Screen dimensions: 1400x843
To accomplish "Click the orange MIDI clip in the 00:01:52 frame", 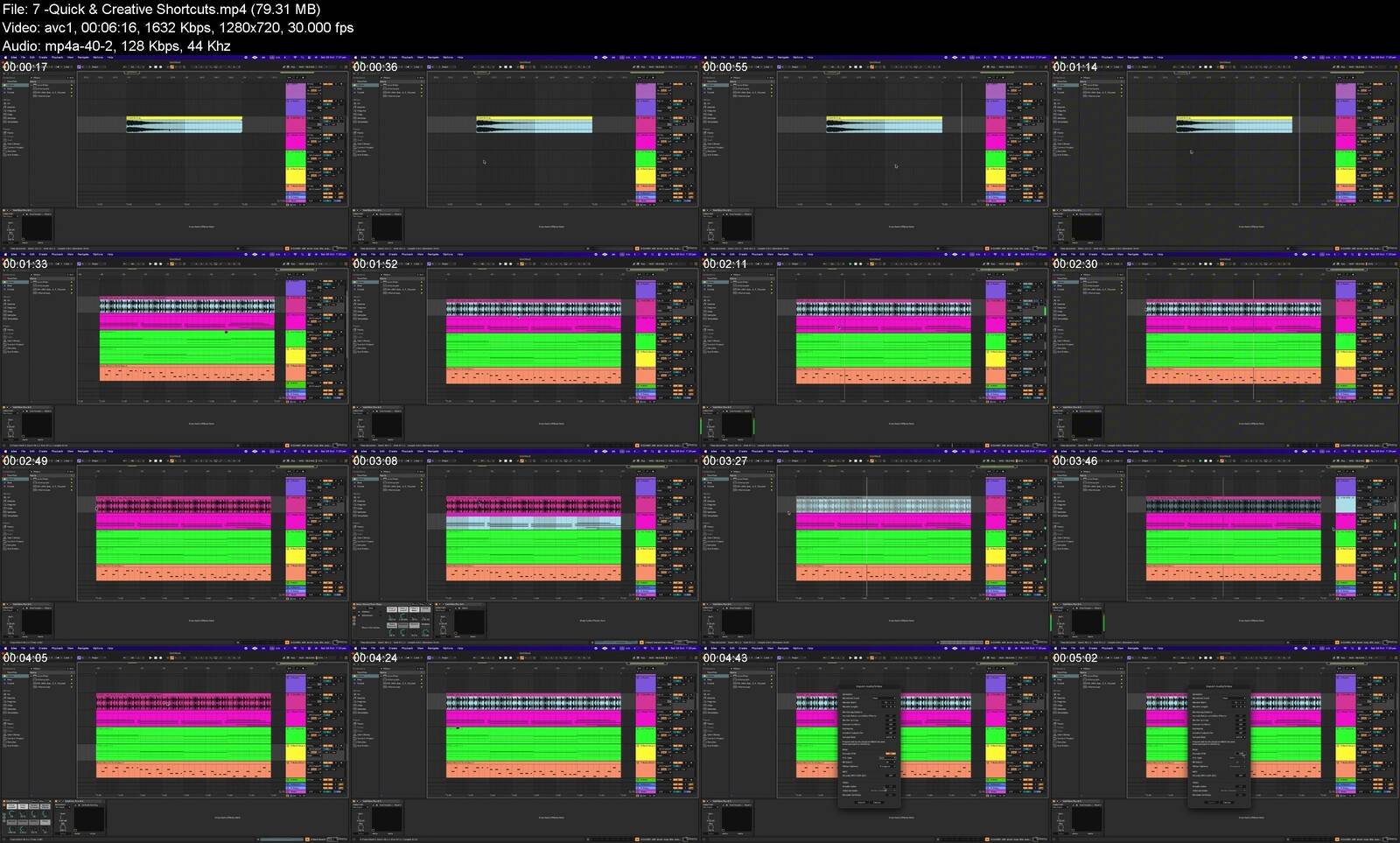I will 534,376.
